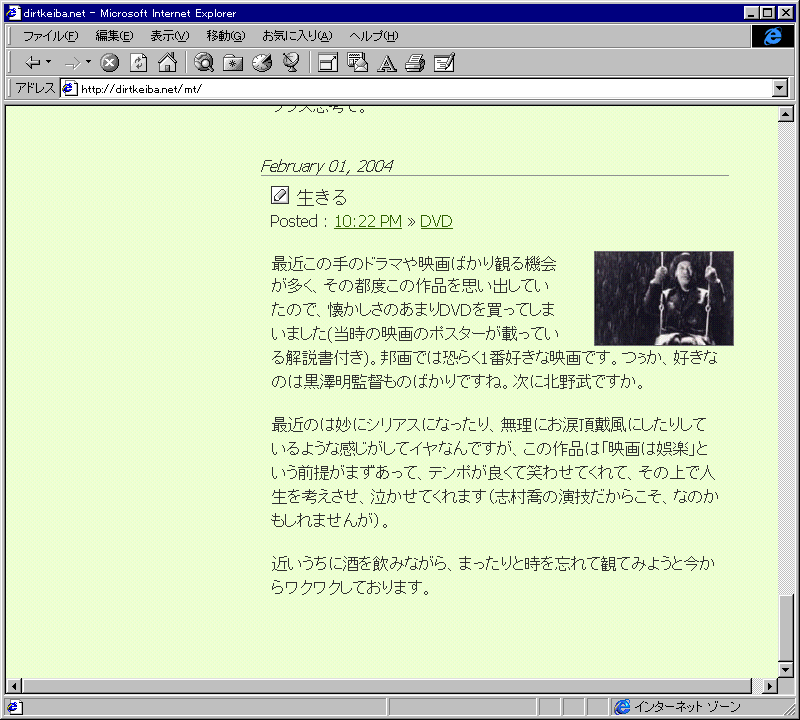This screenshot has height=720, width=800.
Task: Open the Favorites folder toolbar icon
Action: tap(233, 63)
